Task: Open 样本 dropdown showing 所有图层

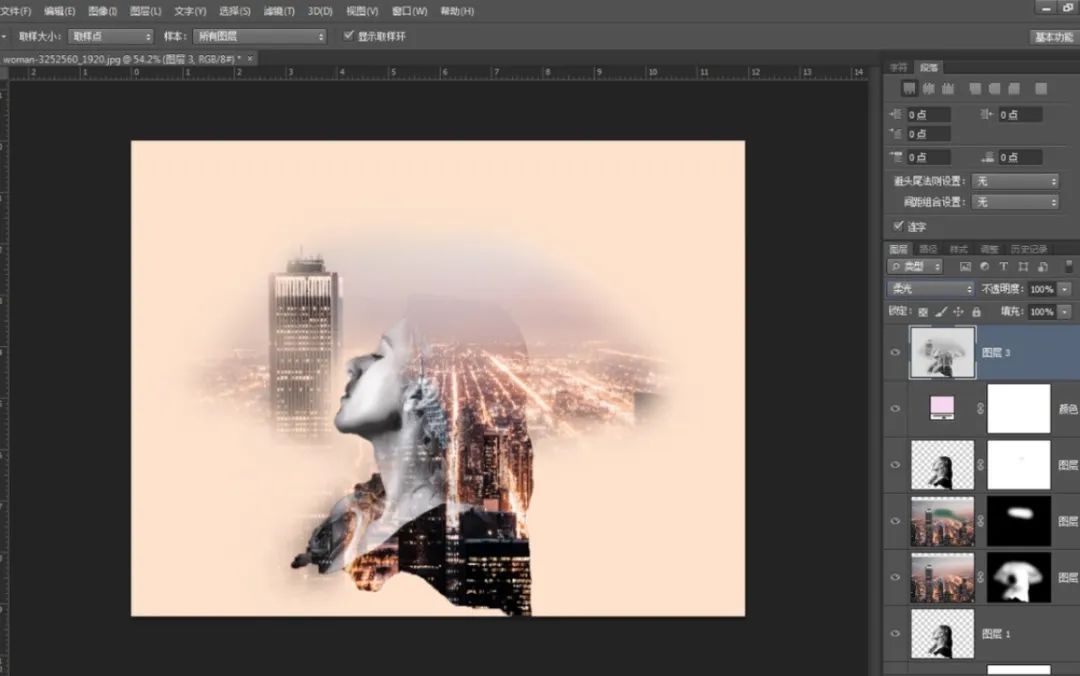Action: 260,36
